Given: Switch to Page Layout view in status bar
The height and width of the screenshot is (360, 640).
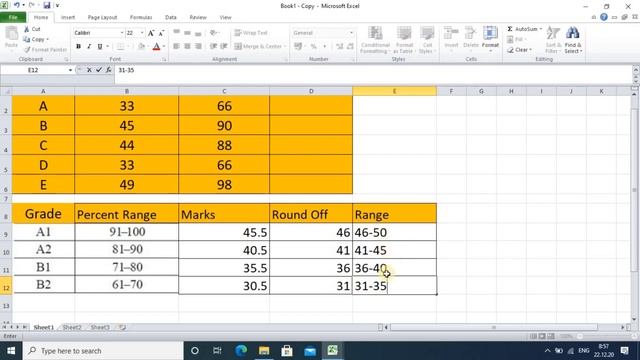Looking at the screenshot, I should coord(542,336).
